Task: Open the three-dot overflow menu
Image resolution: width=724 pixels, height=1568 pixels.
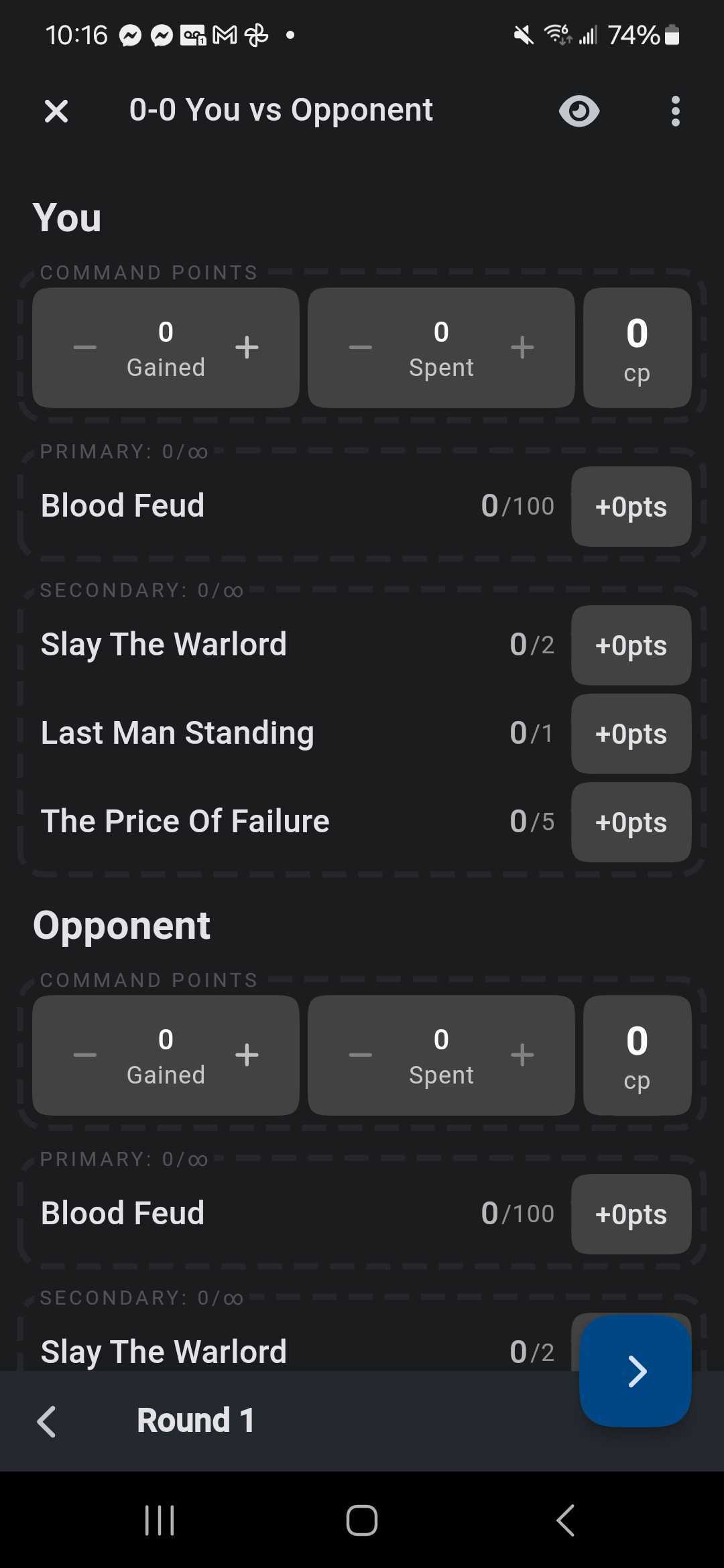Action: click(x=675, y=111)
